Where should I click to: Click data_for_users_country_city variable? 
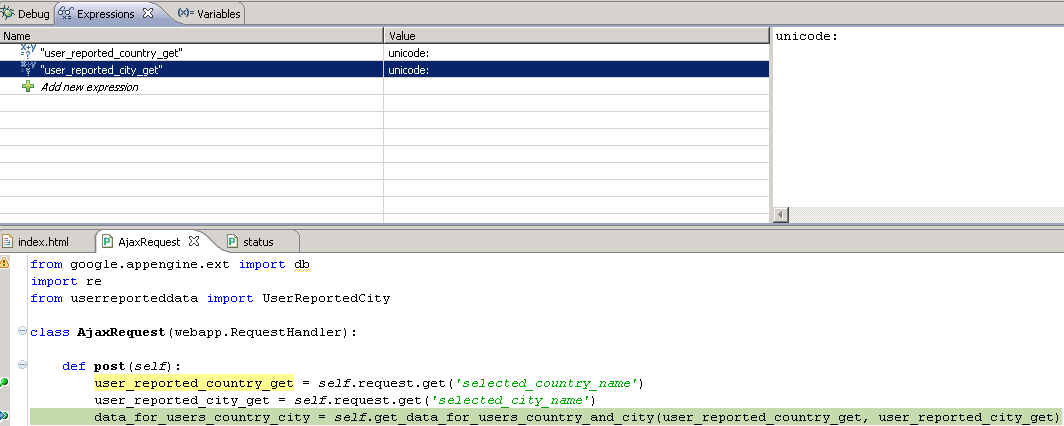202,417
